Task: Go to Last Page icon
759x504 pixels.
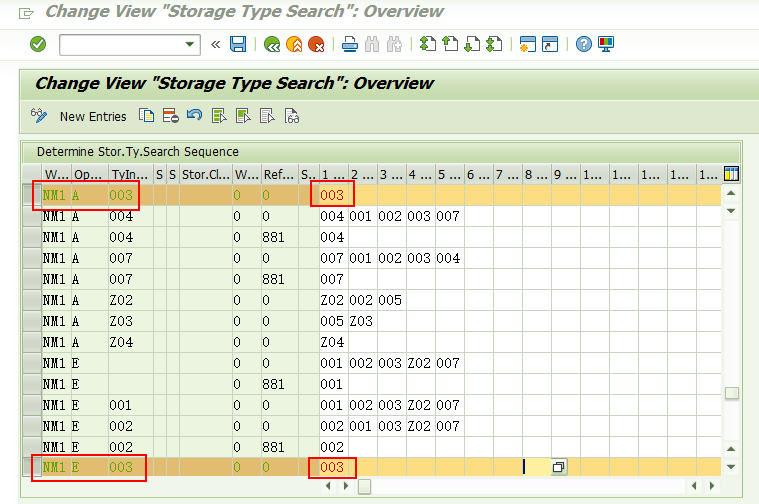Action: 494,45
